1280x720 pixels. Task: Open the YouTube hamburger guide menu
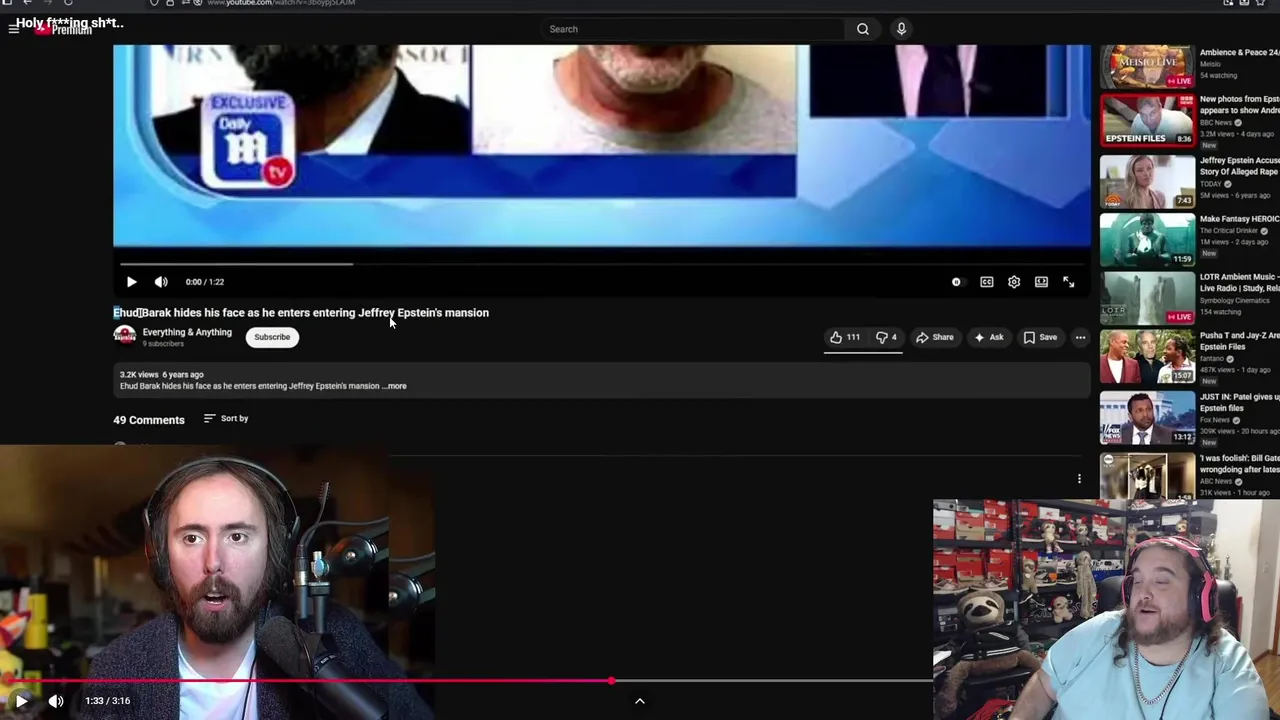14,29
